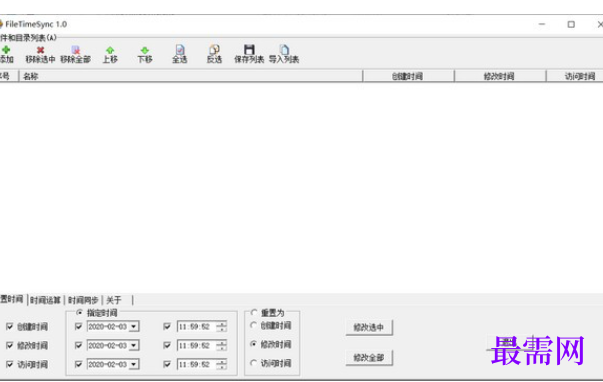The height and width of the screenshot is (382, 603).
Task: Click the 访问时间 column header
Action: [x=575, y=76]
